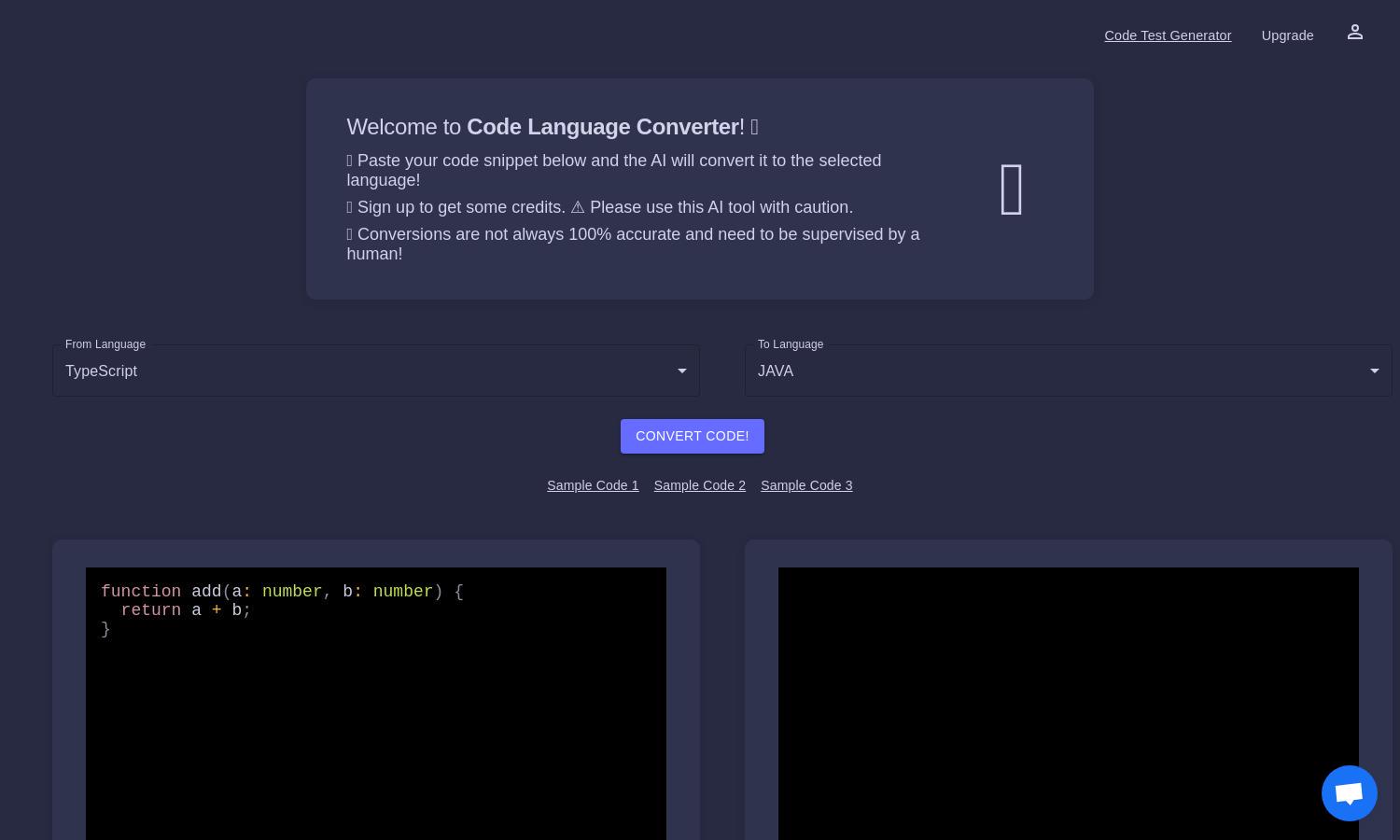
Task: Click the Welcome to Code Language Converter heading
Action: pos(553,127)
